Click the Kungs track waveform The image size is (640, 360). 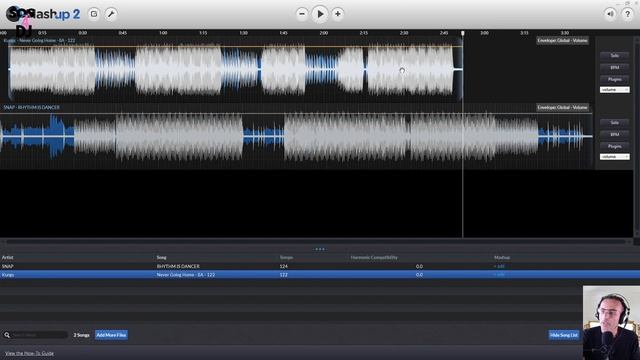pyautogui.click(x=235, y=70)
